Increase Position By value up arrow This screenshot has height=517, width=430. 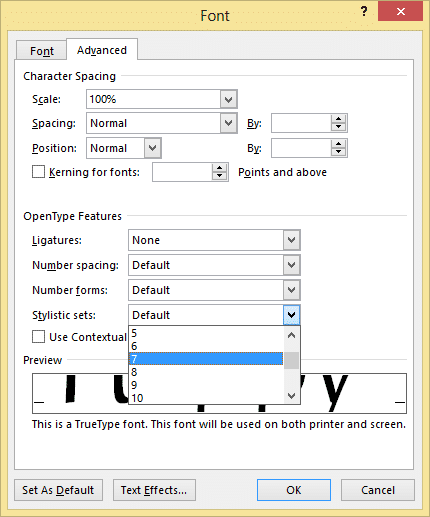pyautogui.click(x=338, y=144)
